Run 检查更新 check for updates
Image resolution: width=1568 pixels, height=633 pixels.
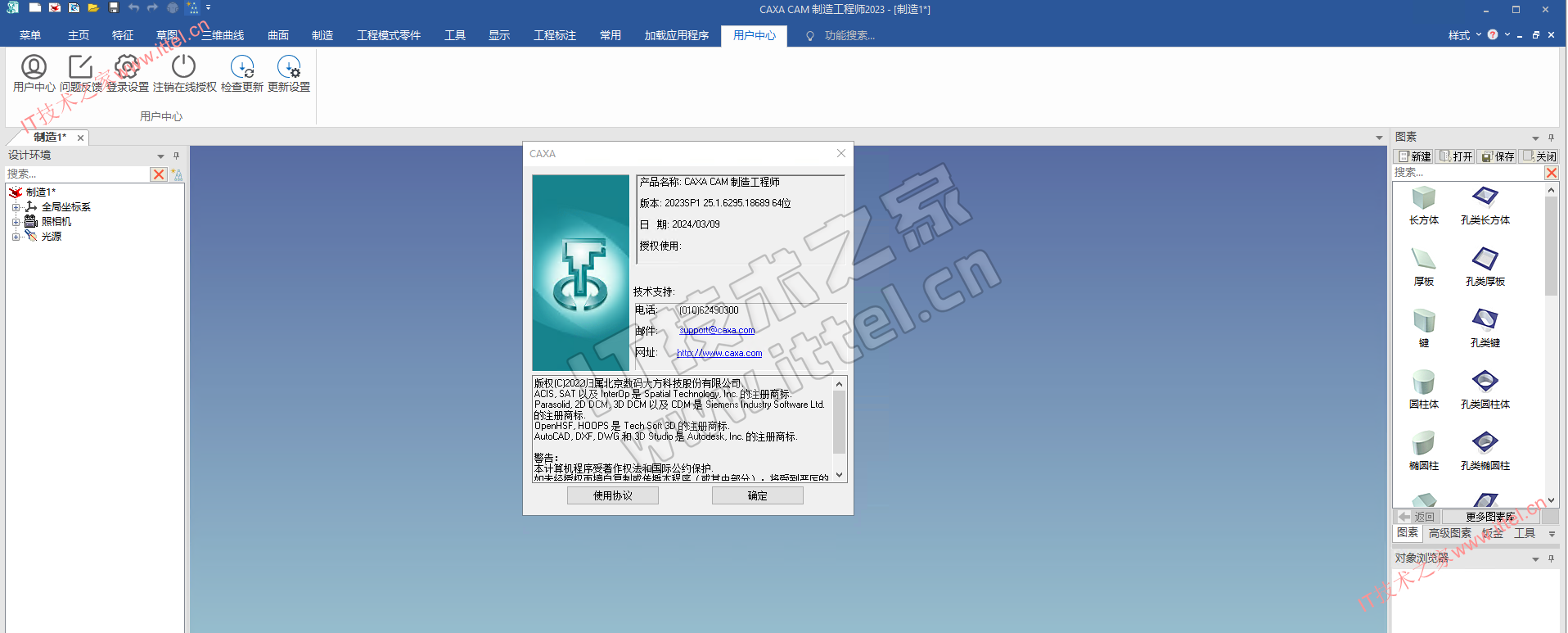(242, 72)
